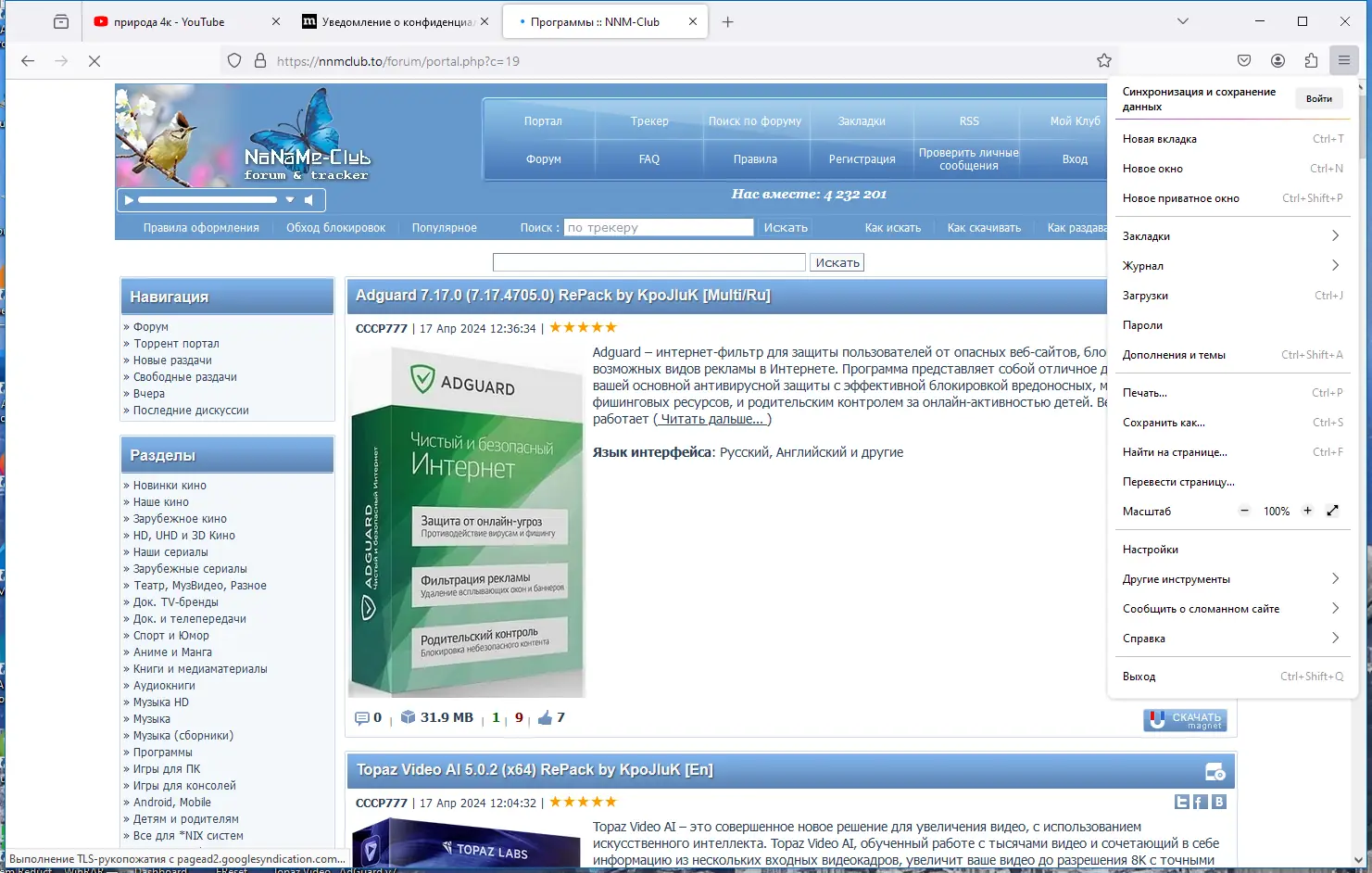Click the Поиск по форуму header button
Screen dimensions: 1372x873
coord(755,121)
